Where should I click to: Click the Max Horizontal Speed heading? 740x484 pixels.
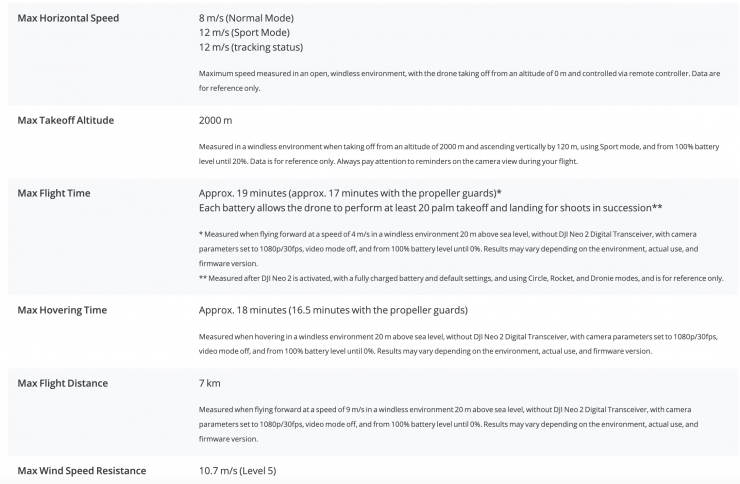(x=70, y=18)
